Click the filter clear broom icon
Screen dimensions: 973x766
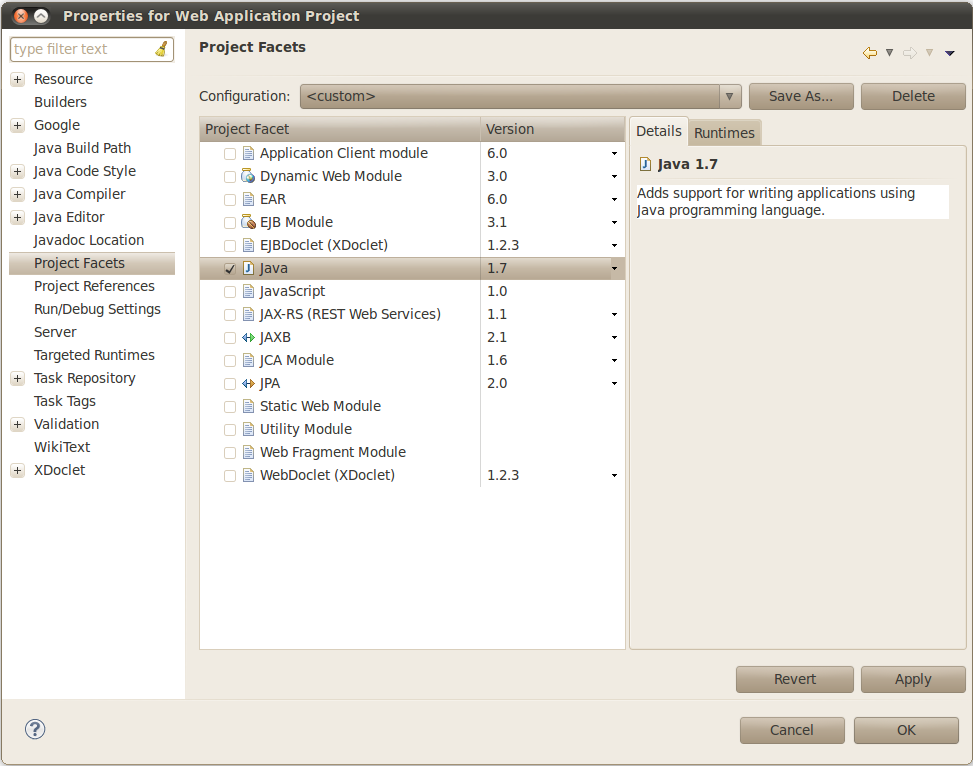click(x=162, y=49)
